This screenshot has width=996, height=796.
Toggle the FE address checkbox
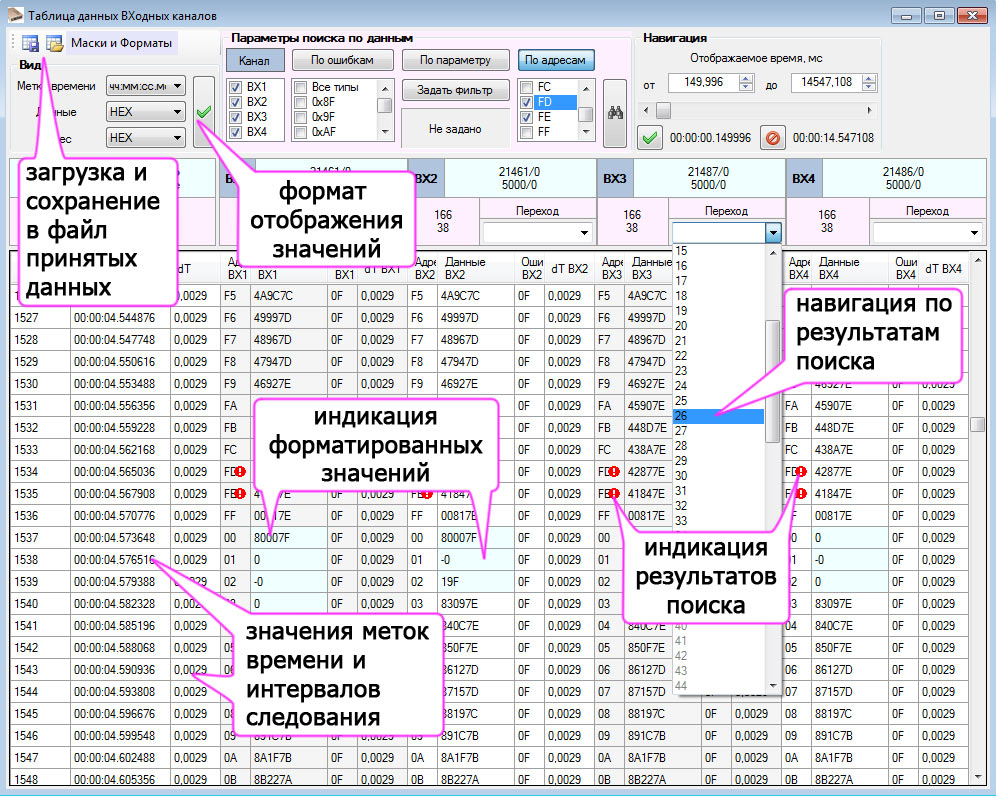(527, 117)
